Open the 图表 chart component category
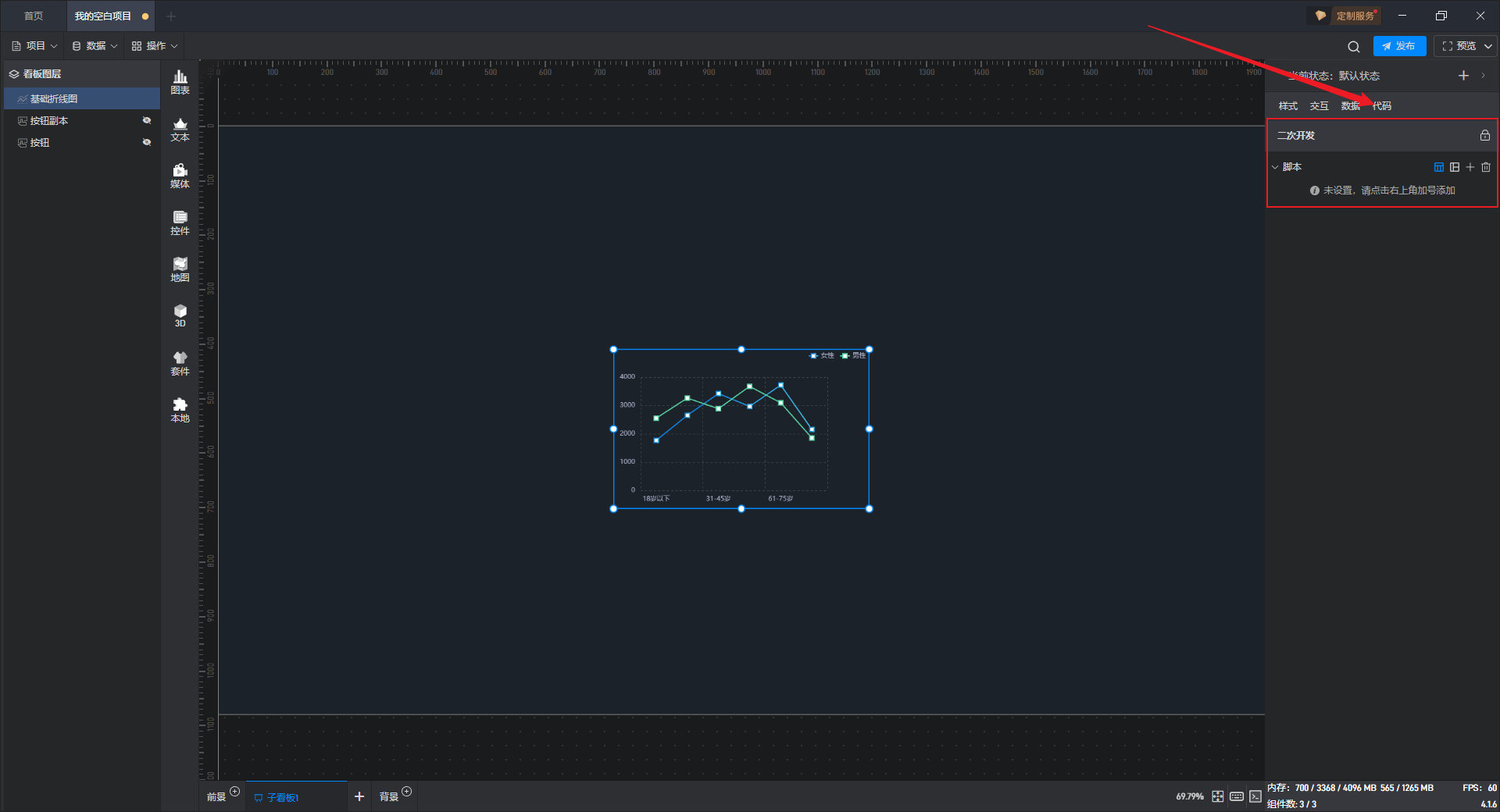Viewport: 1500px width, 812px height. tap(180, 81)
